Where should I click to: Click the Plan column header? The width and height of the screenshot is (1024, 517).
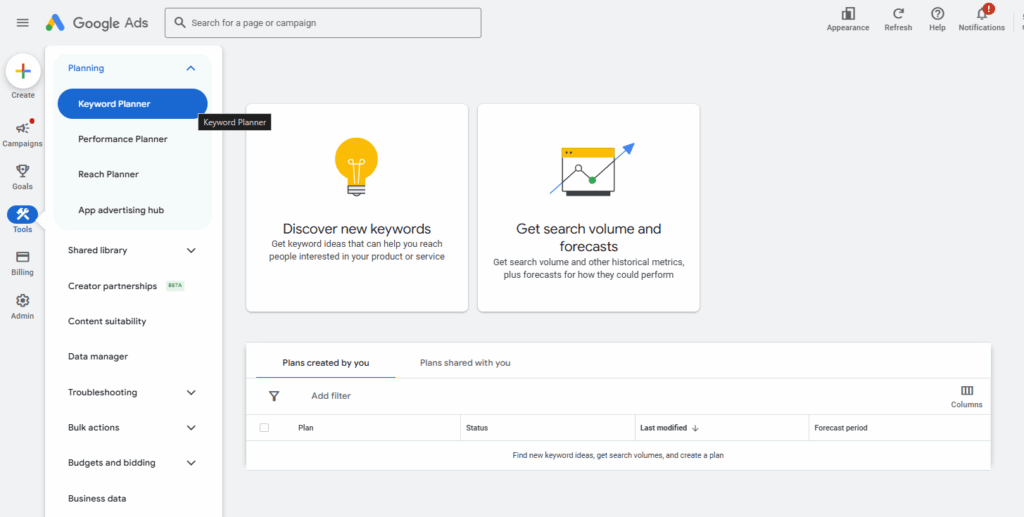tap(306, 428)
